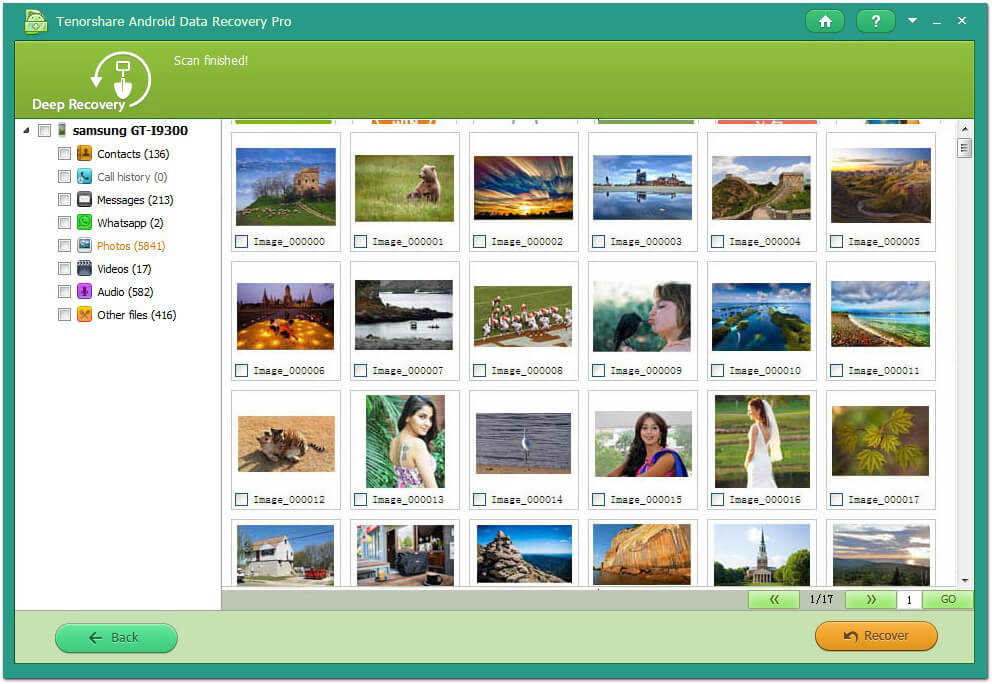Select the Image_000012 tiger thumbnail

click(x=286, y=444)
